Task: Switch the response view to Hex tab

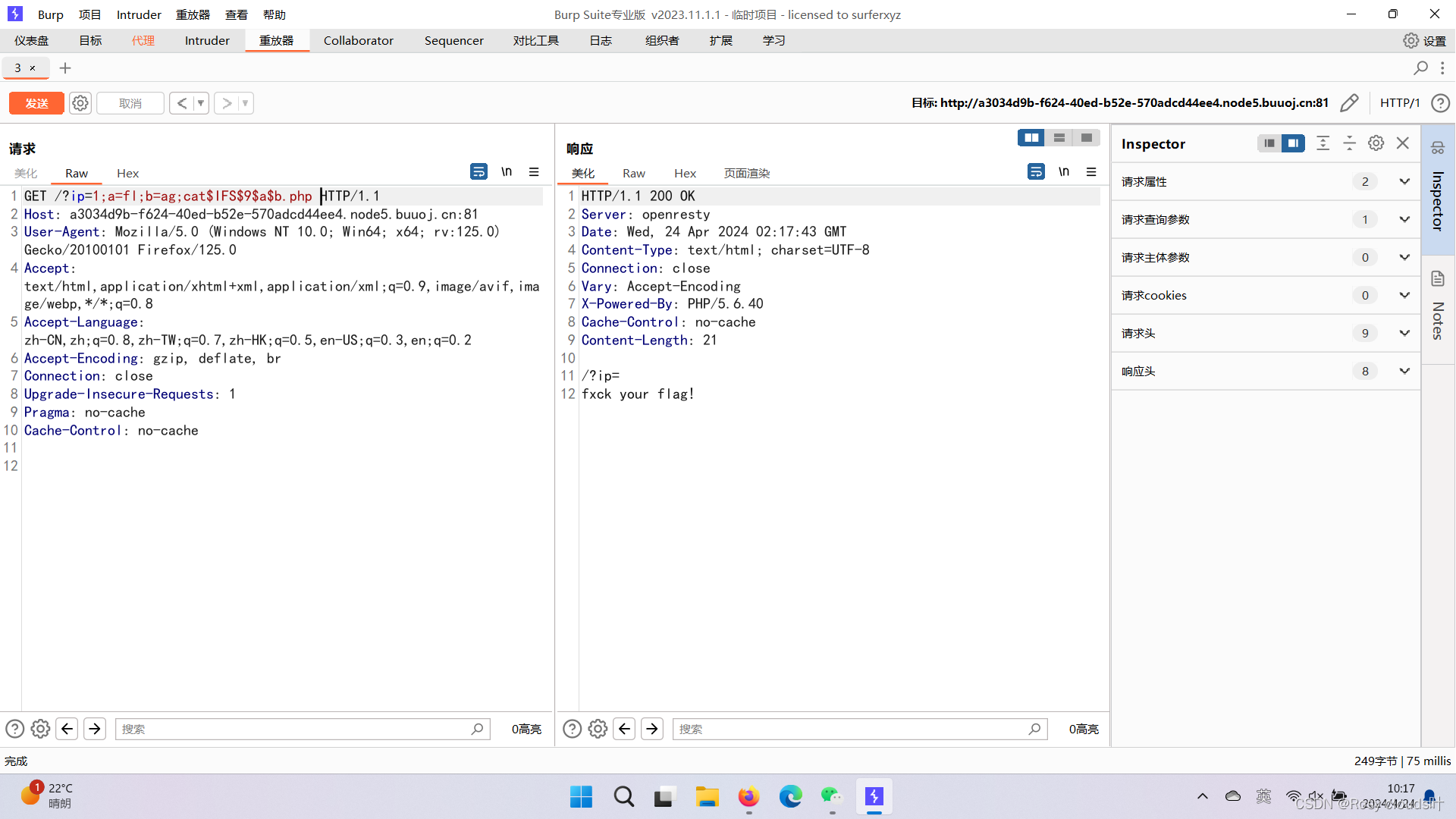Action: [x=685, y=173]
